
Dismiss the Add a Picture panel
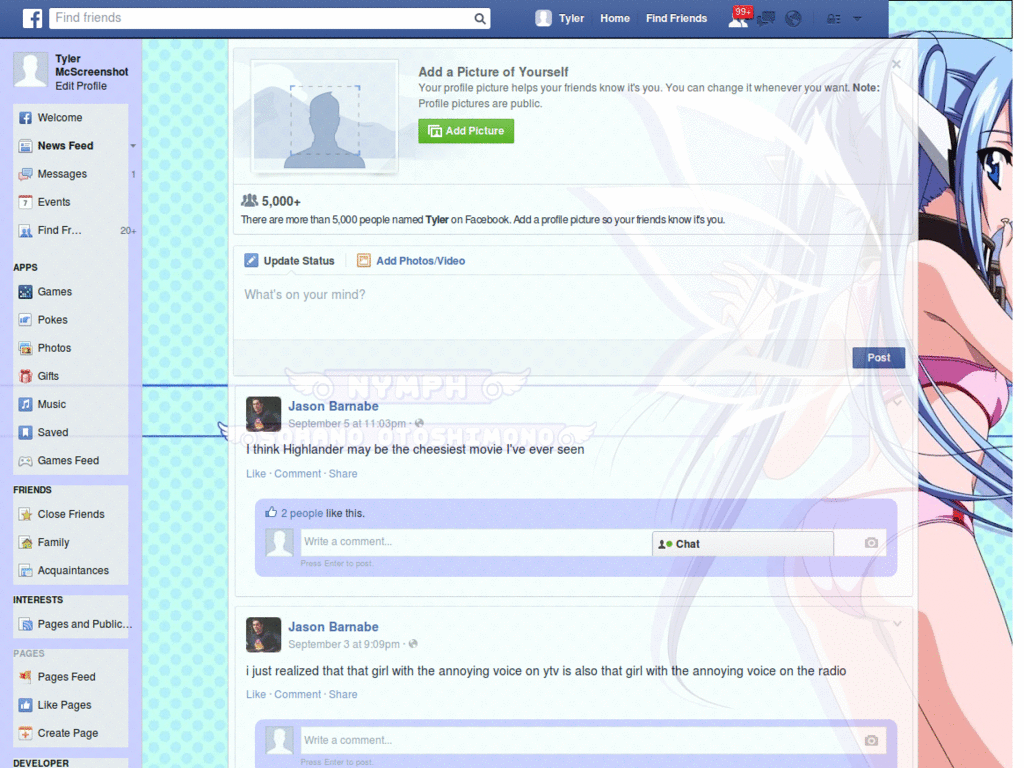coord(897,64)
